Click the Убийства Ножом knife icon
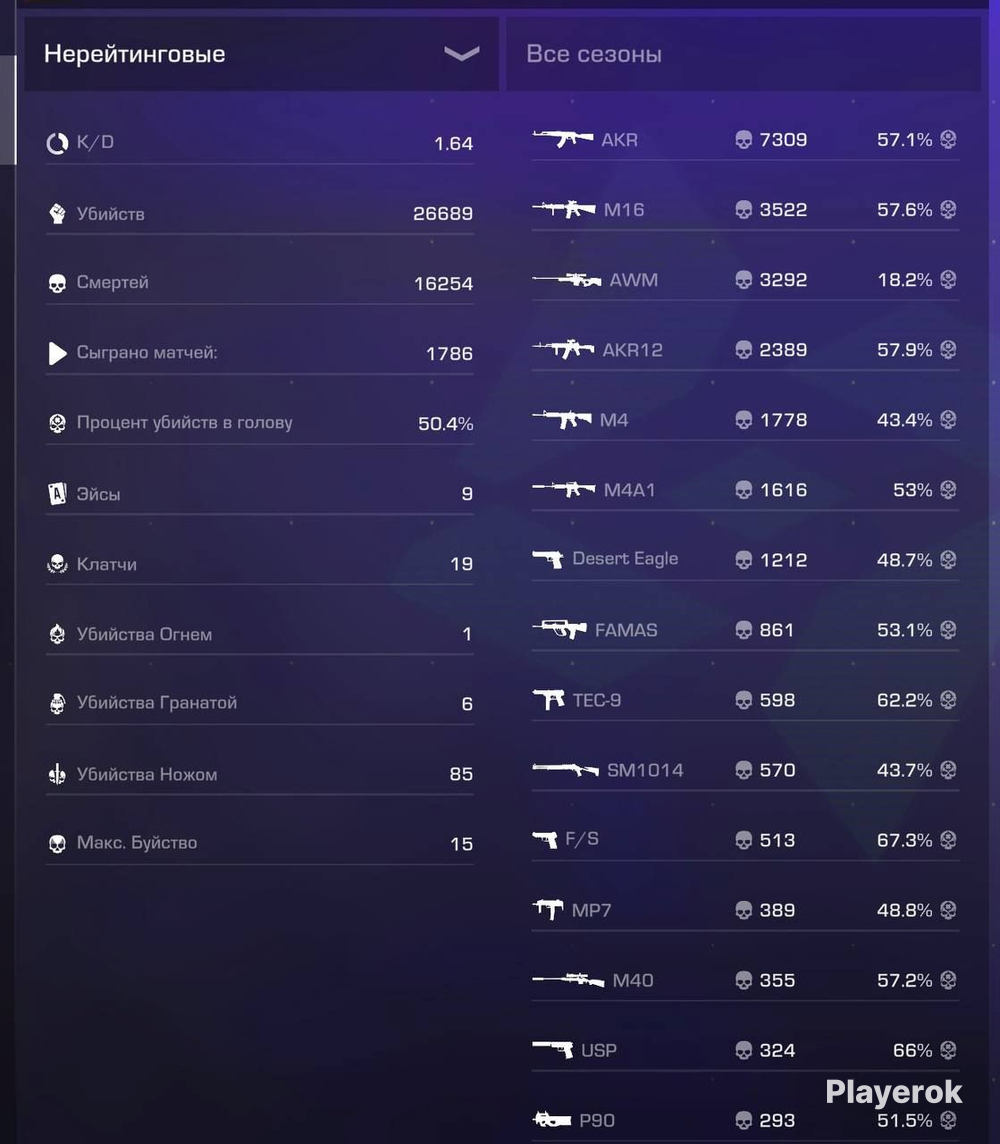This screenshot has width=1000, height=1144. pyautogui.click(x=57, y=774)
